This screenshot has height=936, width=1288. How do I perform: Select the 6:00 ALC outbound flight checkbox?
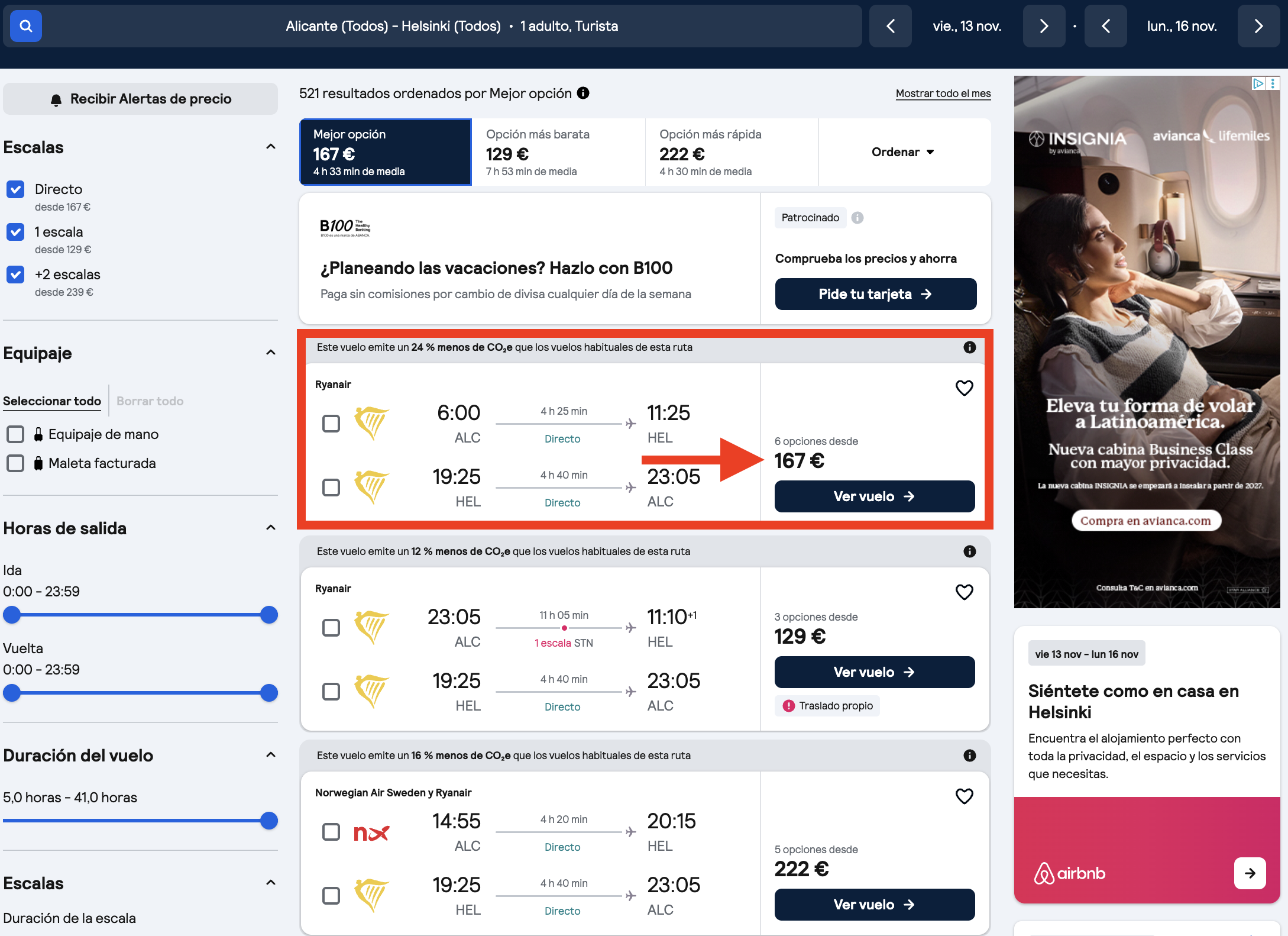(x=331, y=424)
